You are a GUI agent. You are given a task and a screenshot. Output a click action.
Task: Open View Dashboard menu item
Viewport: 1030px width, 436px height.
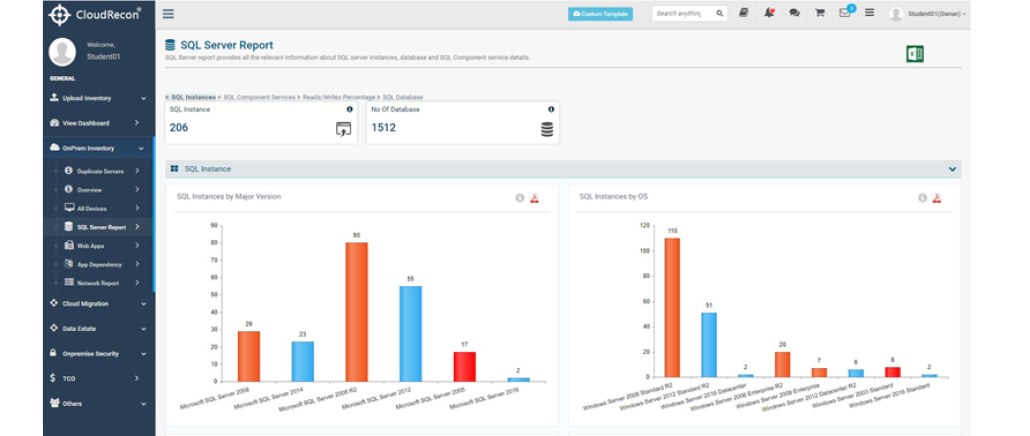point(98,123)
